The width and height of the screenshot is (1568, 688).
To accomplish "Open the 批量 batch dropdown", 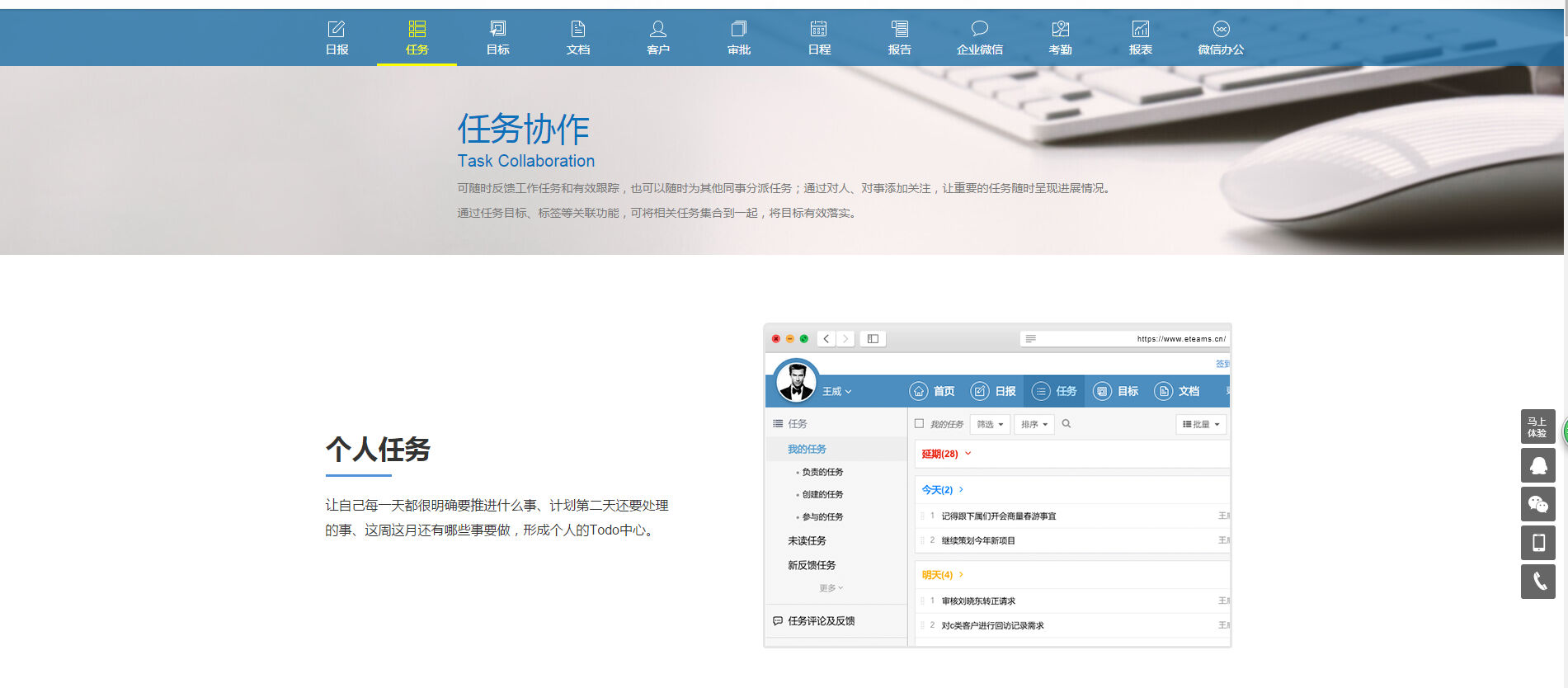I will point(1201,424).
